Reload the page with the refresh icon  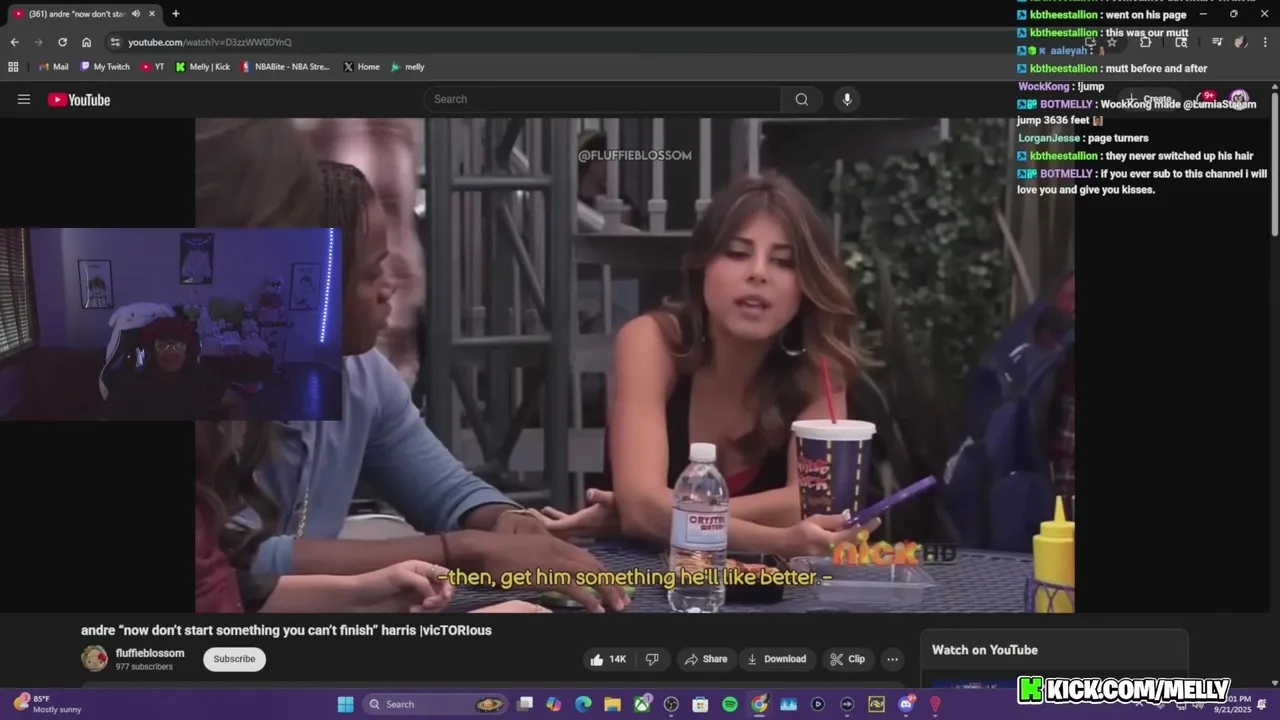[62, 42]
